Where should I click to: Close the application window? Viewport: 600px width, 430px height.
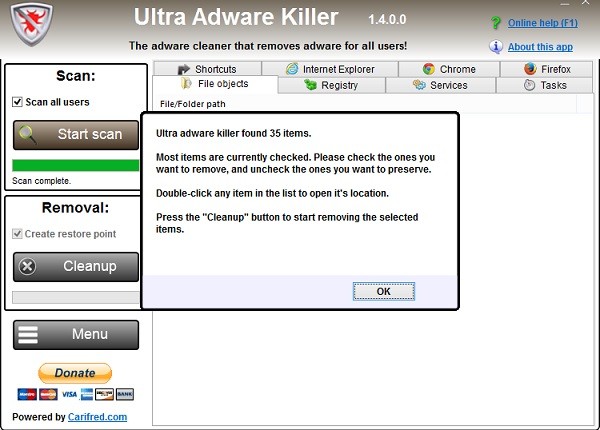[585, 2]
